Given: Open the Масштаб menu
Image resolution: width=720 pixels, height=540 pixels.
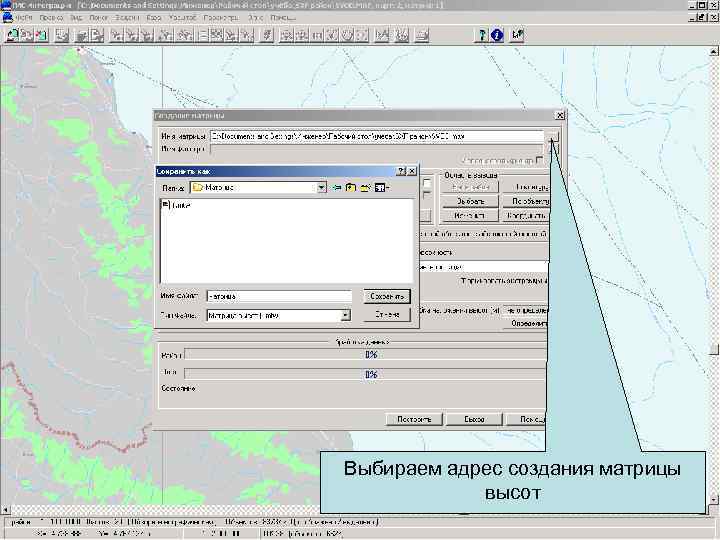Looking at the screenshot, I should pyautogui.click(x=182, y=17).
